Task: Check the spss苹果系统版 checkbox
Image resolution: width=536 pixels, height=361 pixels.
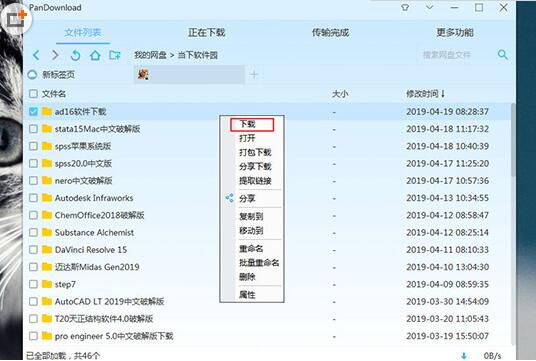Action: (x=33, y=146)
